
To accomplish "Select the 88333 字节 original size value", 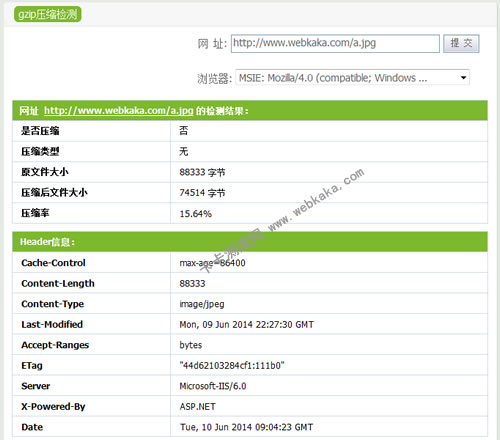I will coord(202,172).
